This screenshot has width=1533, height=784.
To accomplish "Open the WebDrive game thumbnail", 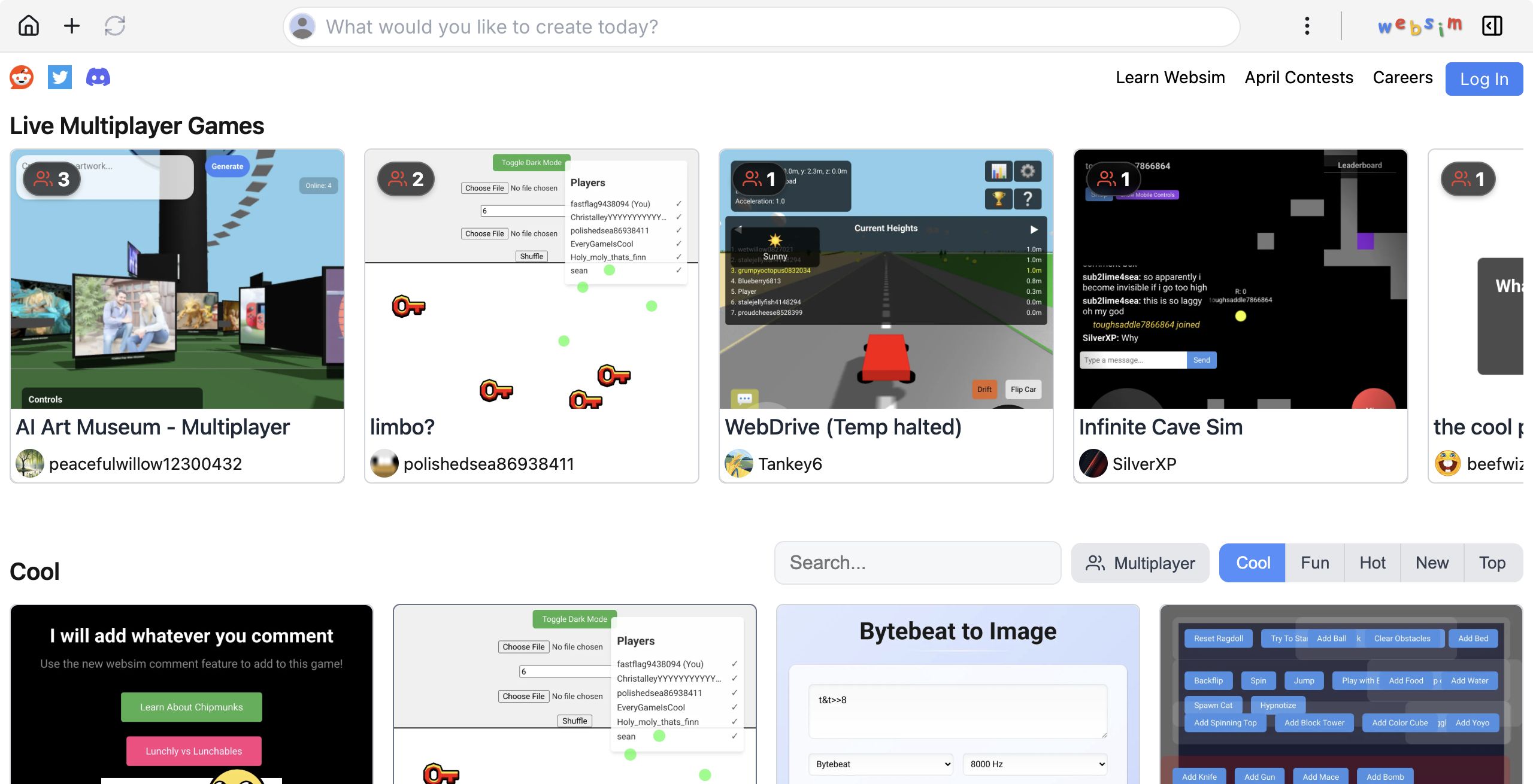I will point(886,279).
